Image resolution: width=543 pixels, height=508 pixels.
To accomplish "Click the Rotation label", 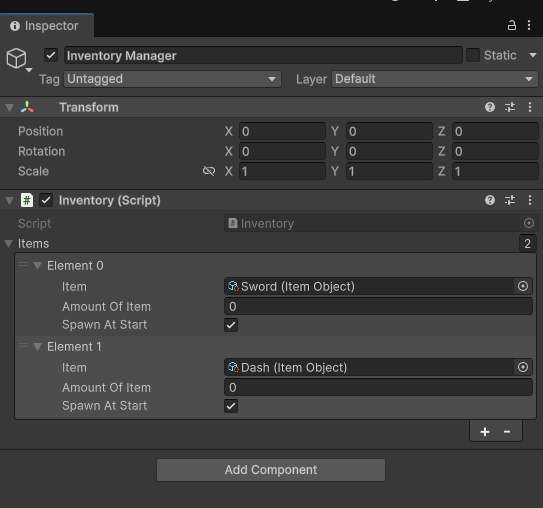I will pos(42,151).
